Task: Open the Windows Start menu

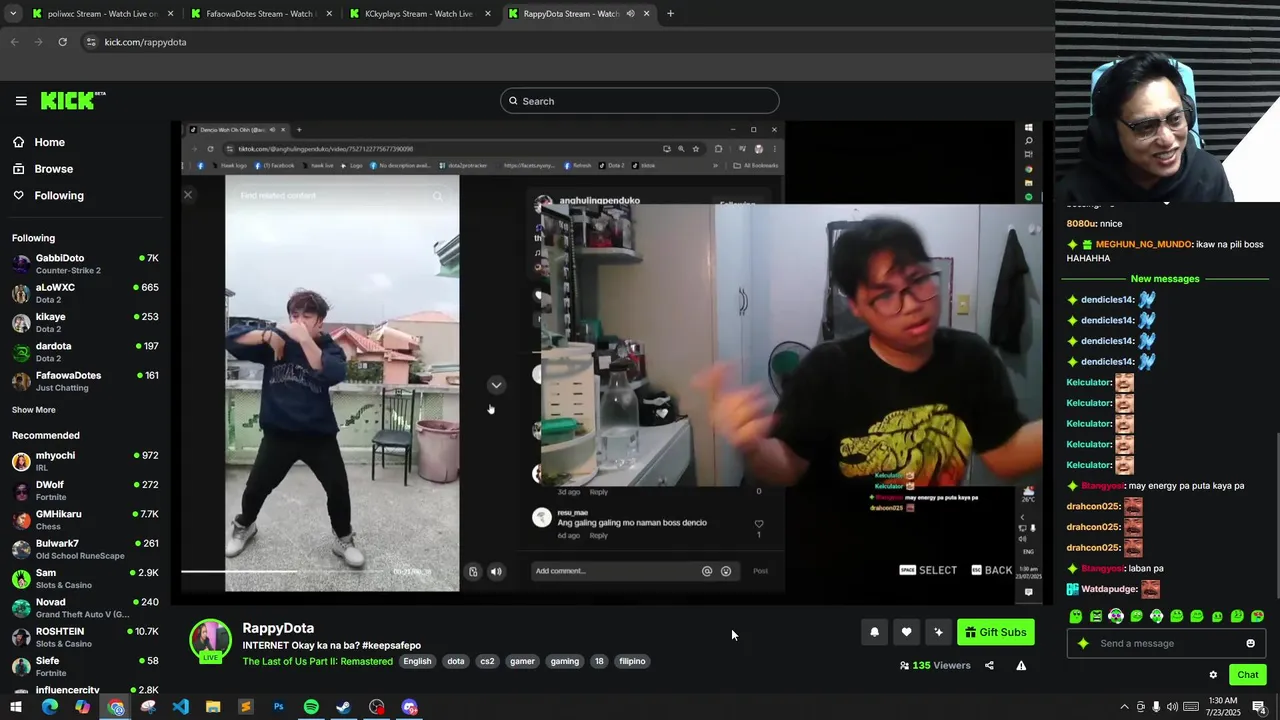Action: click(16, 707)
